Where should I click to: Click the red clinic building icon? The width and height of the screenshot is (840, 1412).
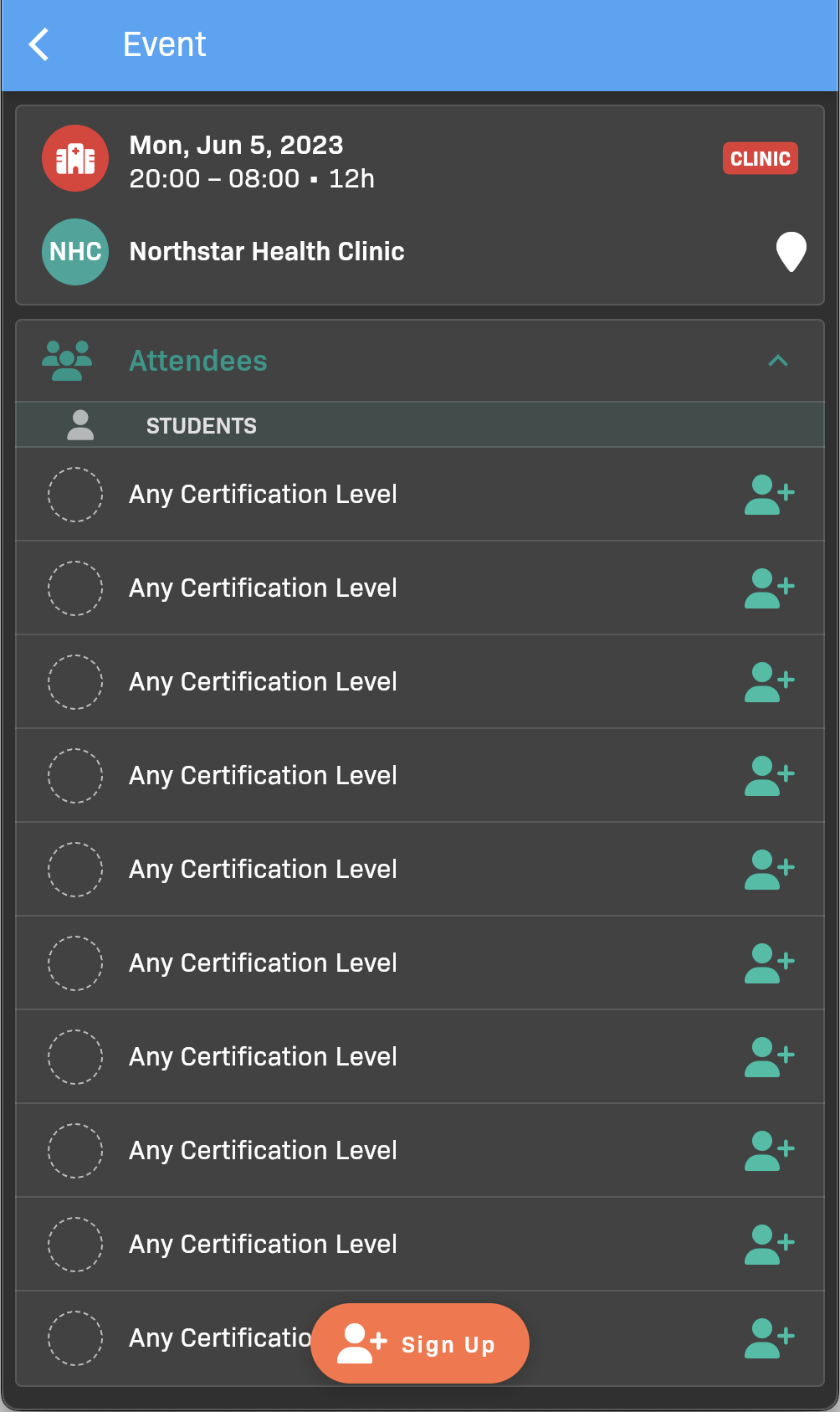coord(75,158)
